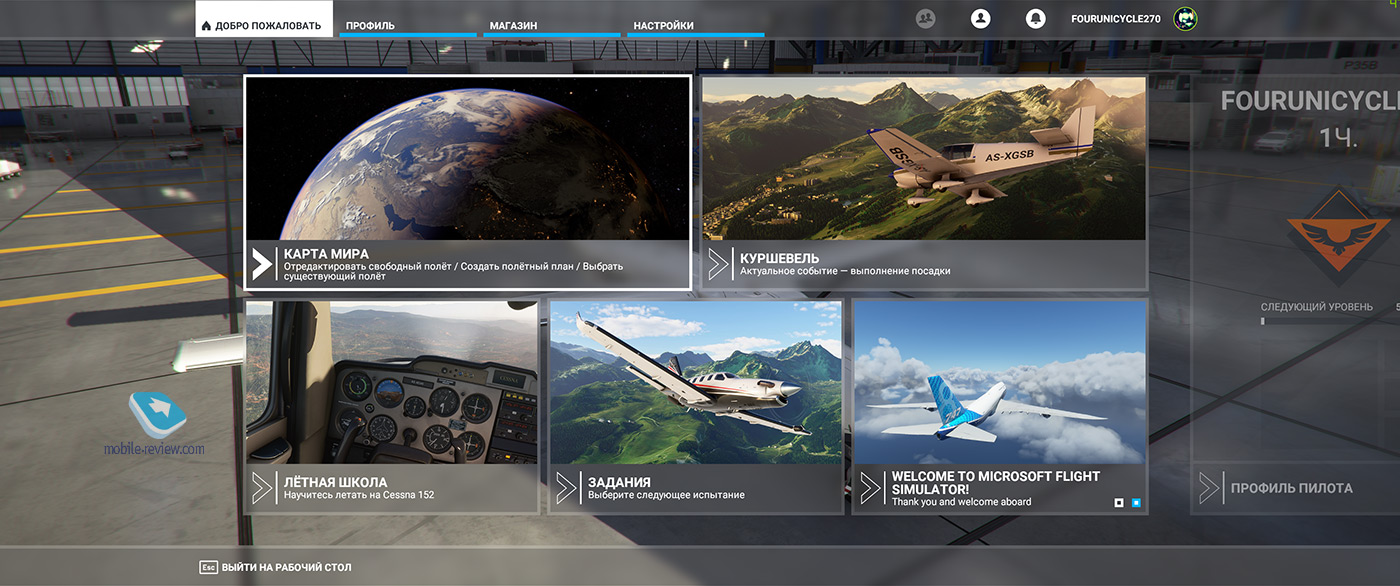Click the chevron icon beside Куршевель
This screenshot has height=586, width=1400.
point(718,264)
